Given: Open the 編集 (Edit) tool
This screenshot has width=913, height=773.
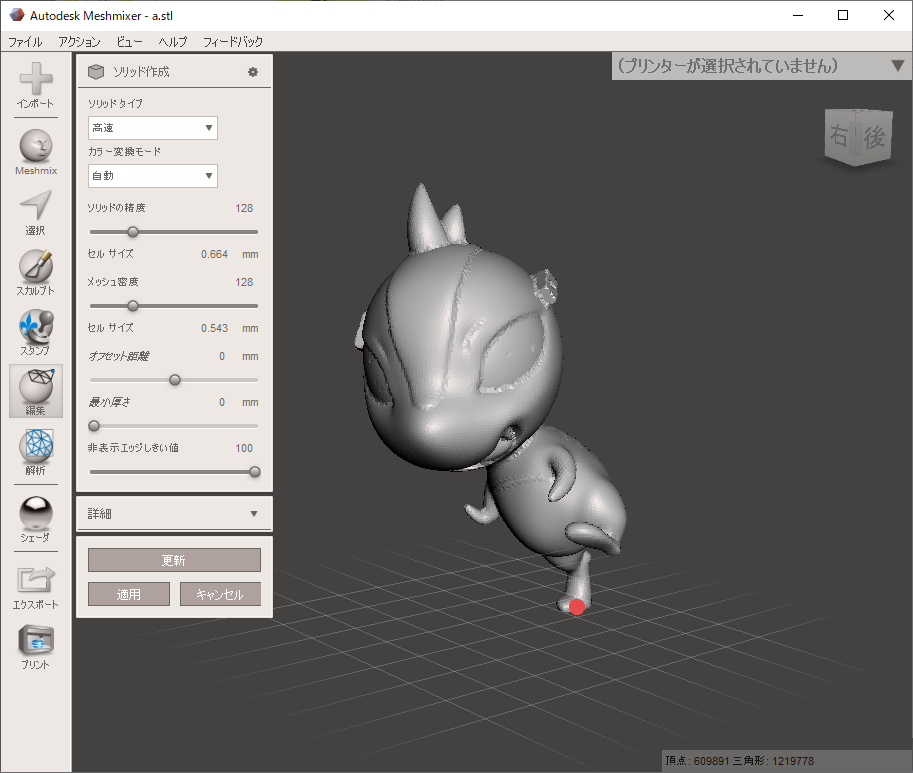Looking at the screenshot, I should click(x=36, y=392).
